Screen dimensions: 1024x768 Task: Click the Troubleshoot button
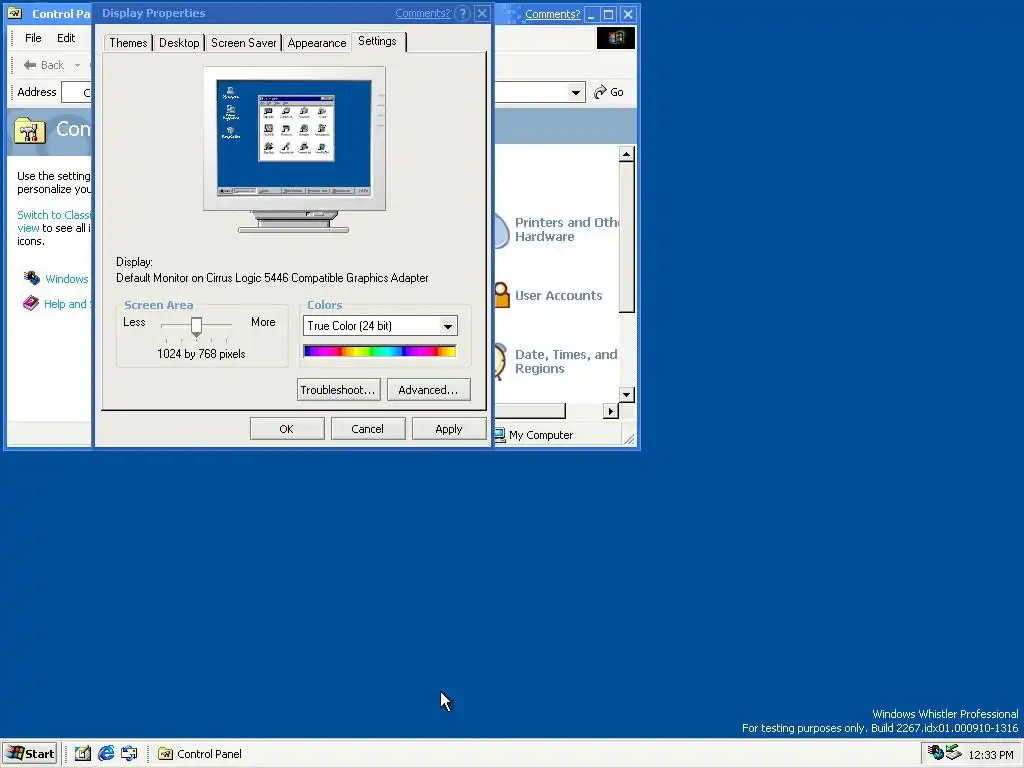pos(338,390)
